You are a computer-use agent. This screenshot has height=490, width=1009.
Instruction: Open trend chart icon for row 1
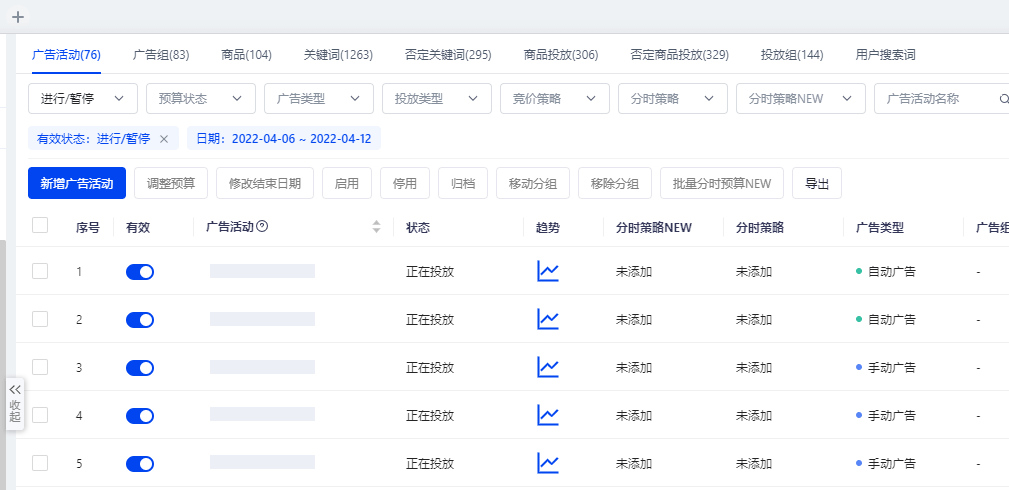547,271
